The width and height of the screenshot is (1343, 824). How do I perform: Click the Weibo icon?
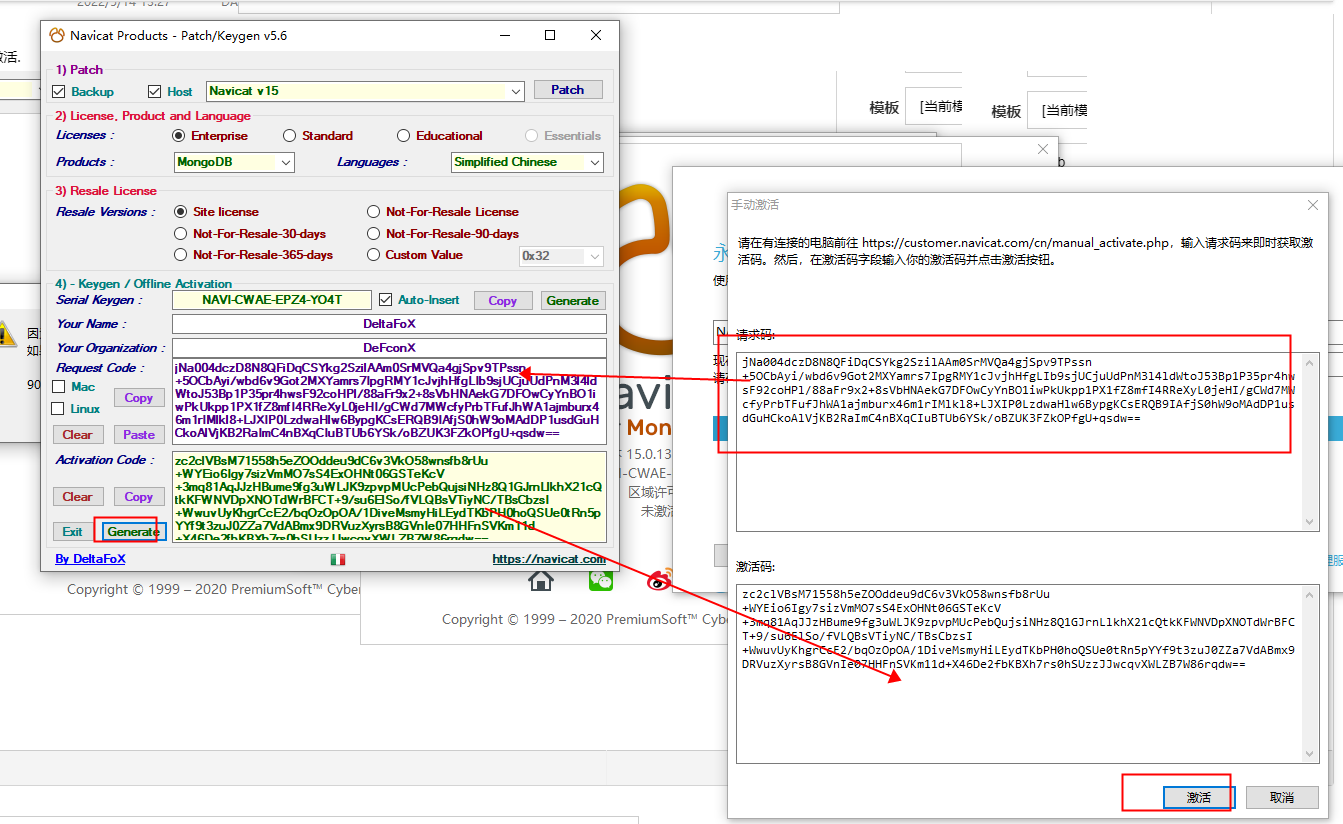658,580
